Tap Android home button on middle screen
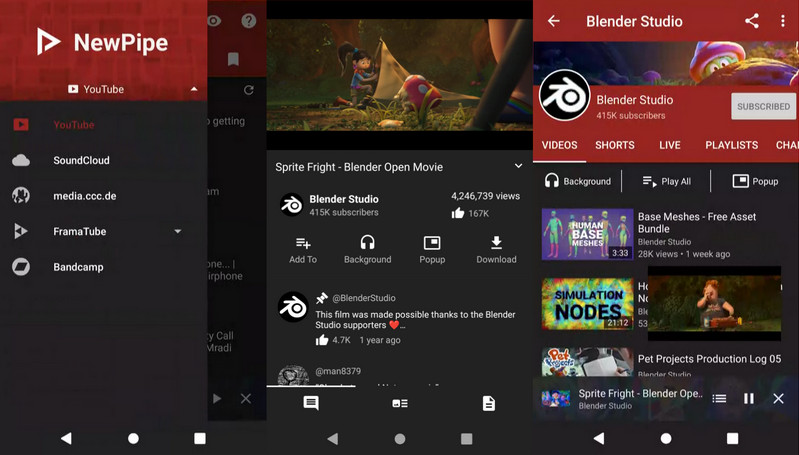 (400, 438)
